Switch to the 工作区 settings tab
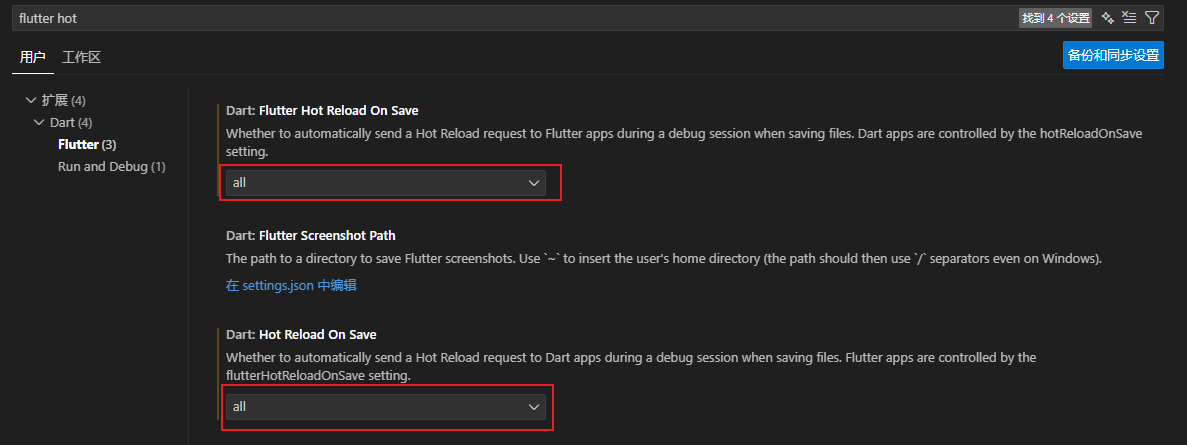 (x=82, y=57)
